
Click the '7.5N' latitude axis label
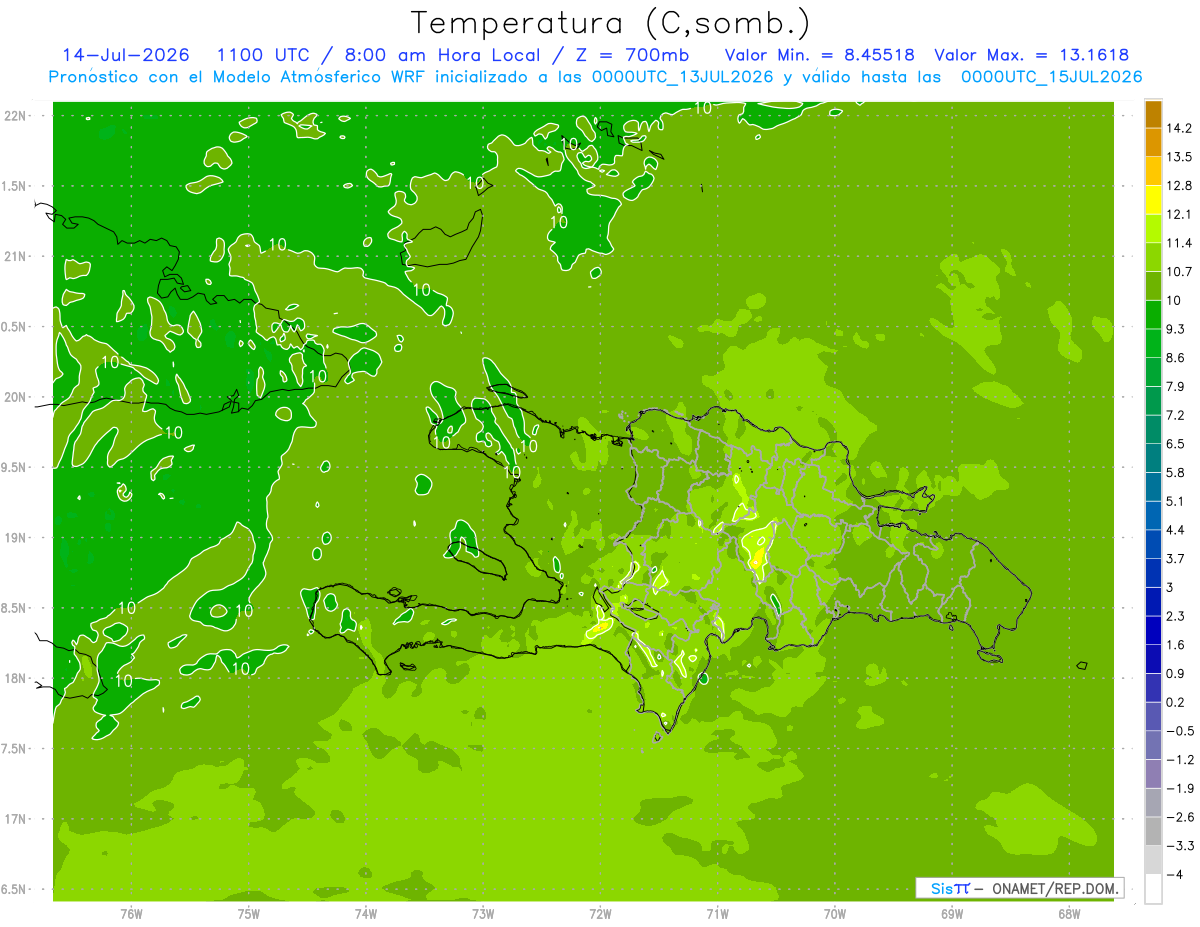coord(15,749)
